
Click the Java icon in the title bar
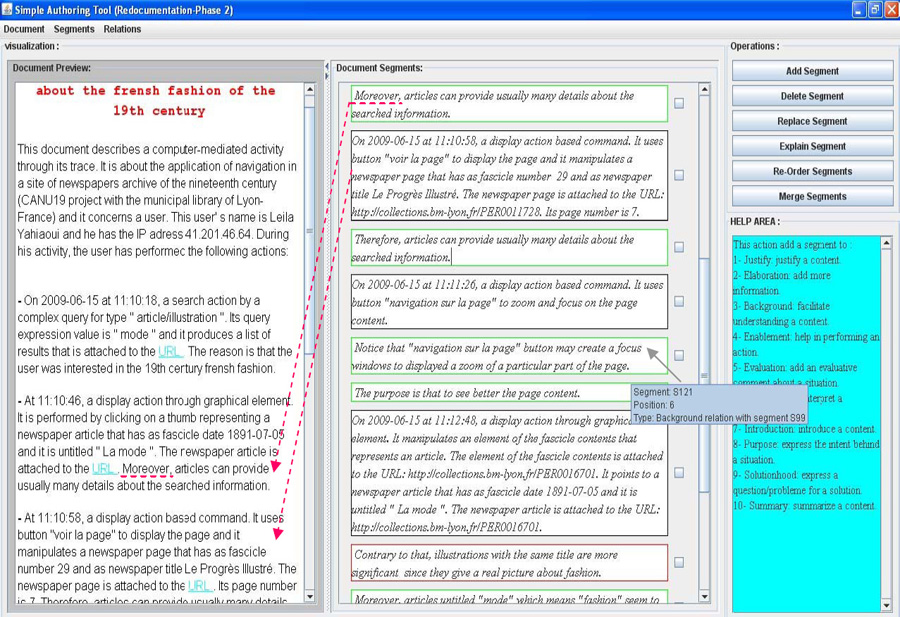pyautogui.click(x=7, y=10)
